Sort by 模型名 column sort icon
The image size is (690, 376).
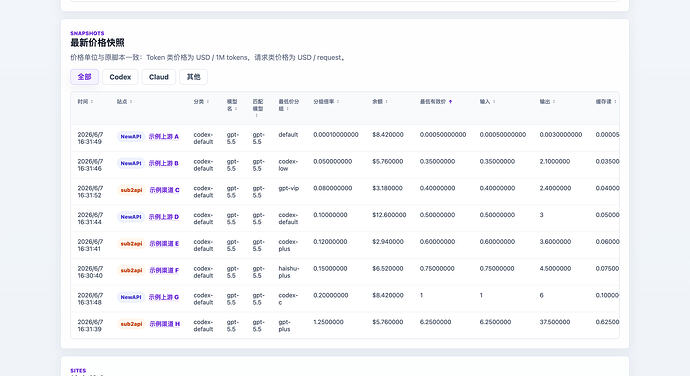pyautogui.click(x=236, y=109)
